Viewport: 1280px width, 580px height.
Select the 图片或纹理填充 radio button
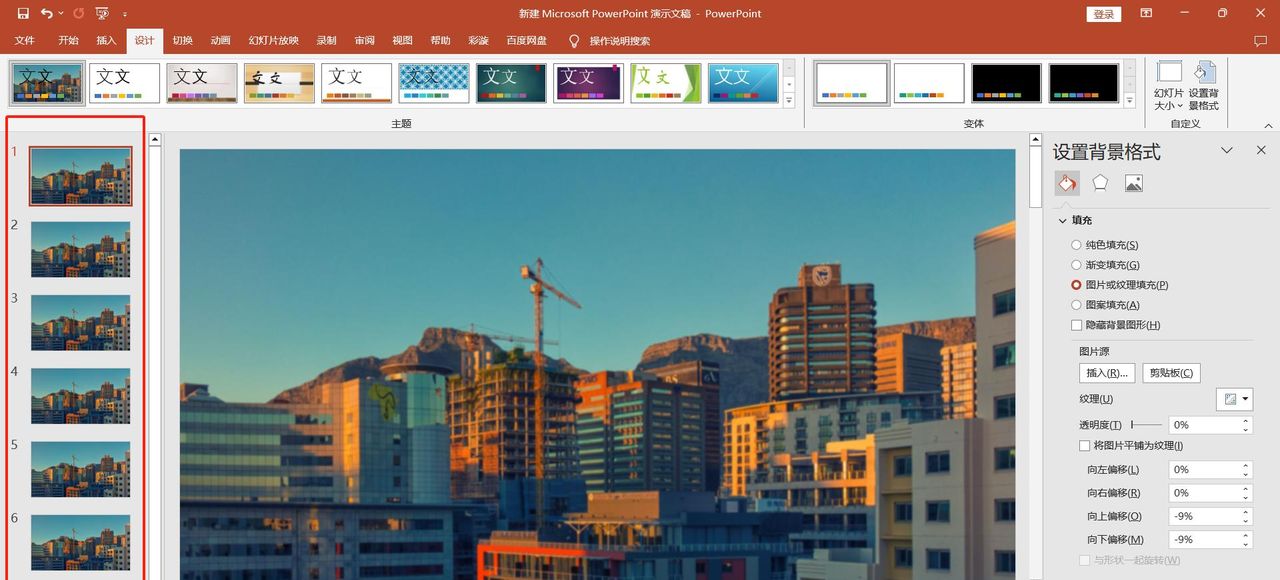1076,285
